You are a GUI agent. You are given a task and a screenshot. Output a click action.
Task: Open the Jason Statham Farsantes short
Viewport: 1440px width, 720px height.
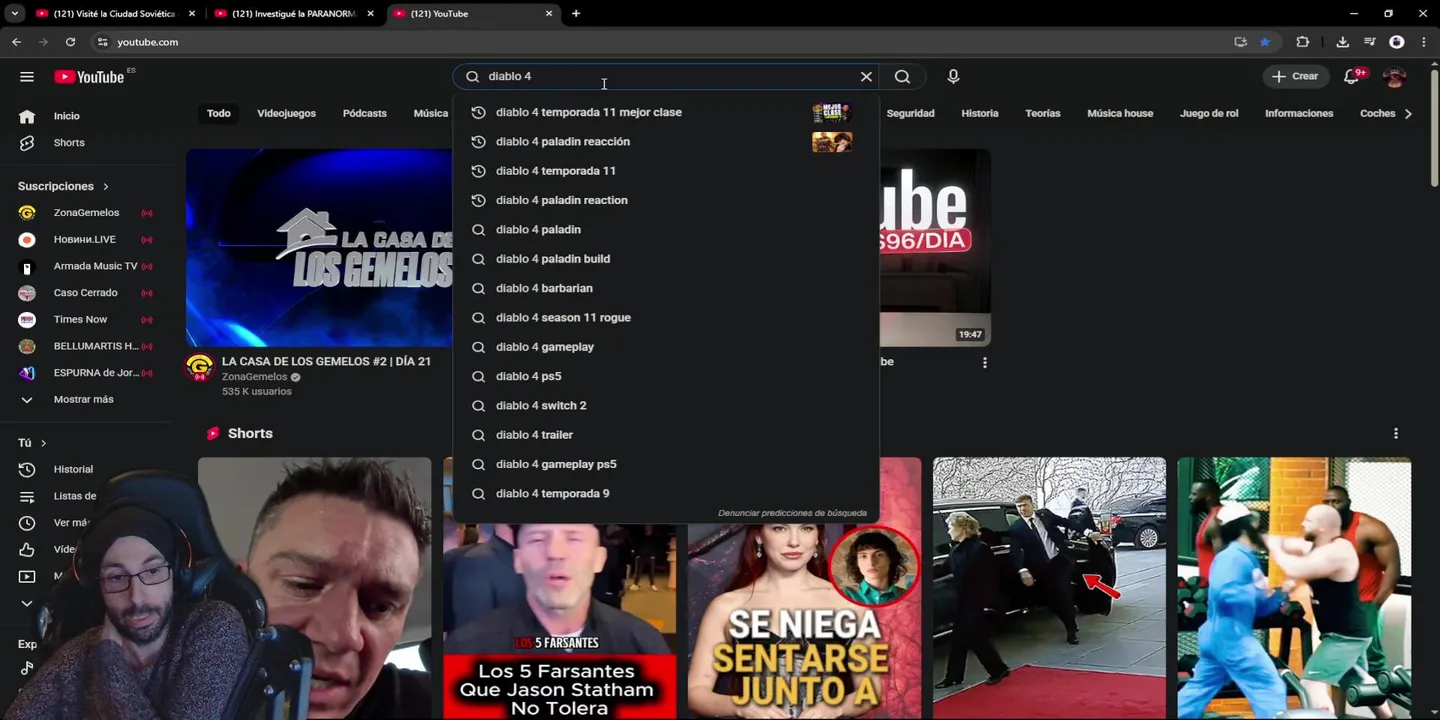pyautogui.click(x=559, y=620)
